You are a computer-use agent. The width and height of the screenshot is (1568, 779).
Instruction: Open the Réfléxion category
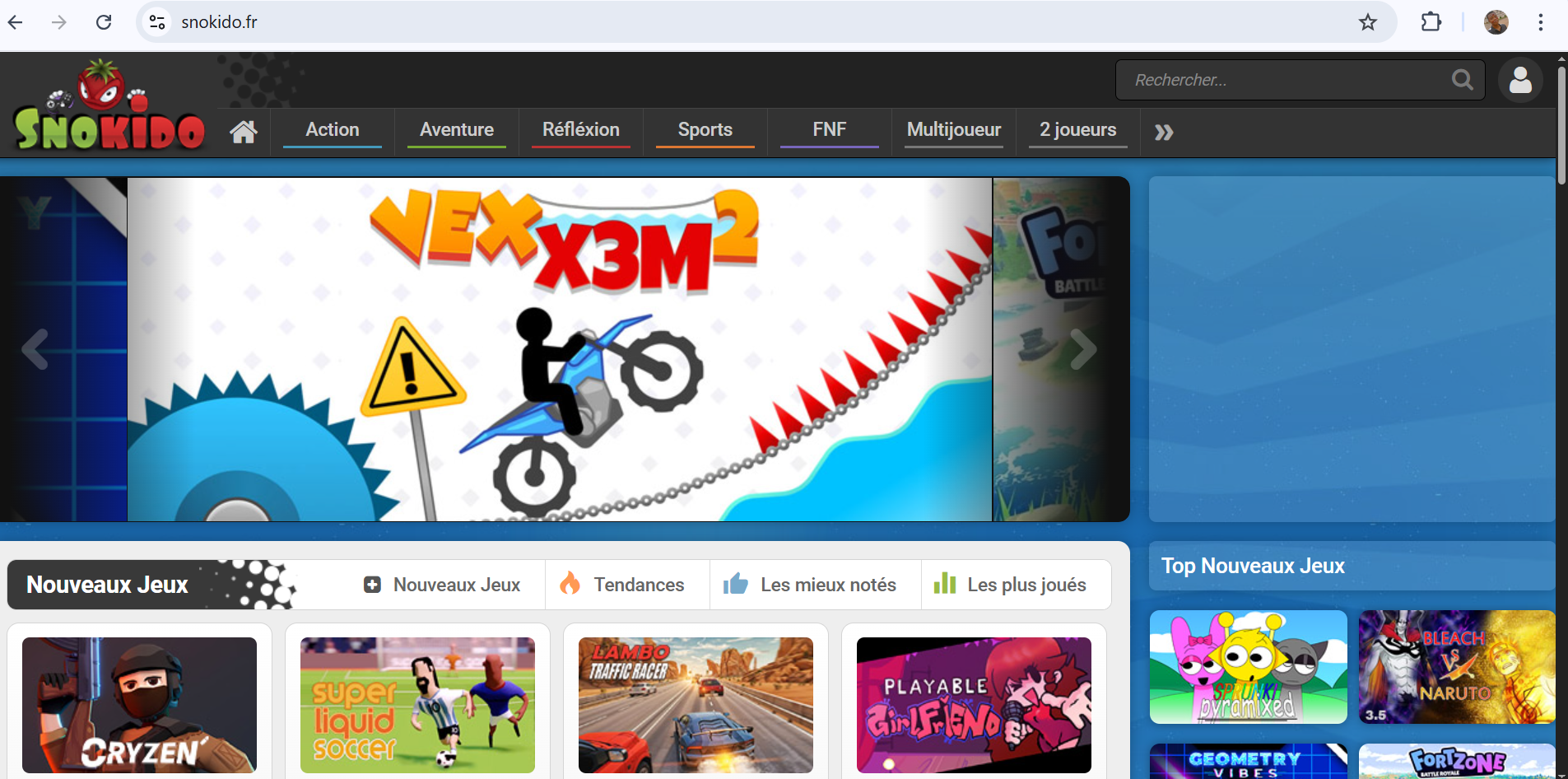581,130
